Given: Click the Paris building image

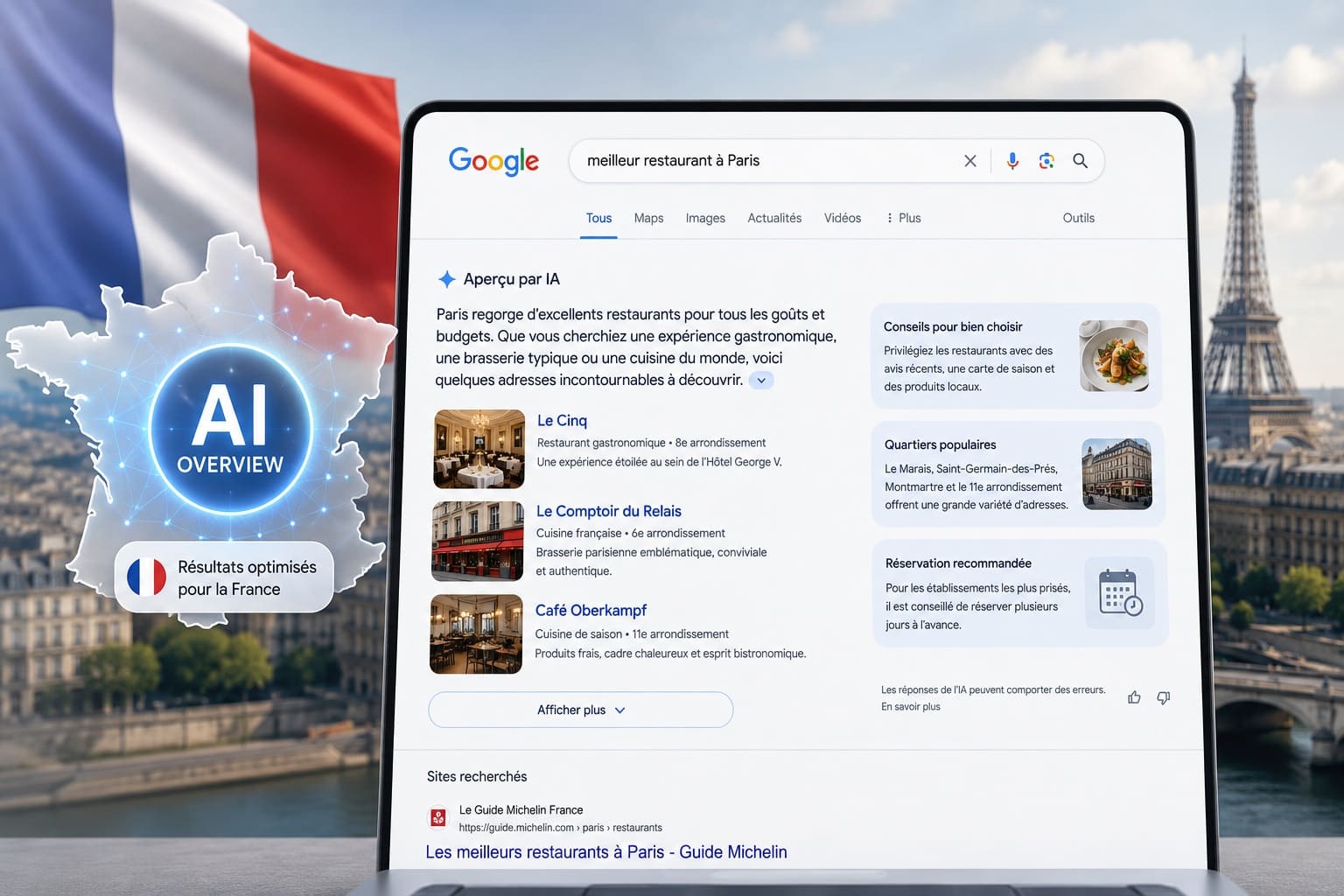Looking at the screenshot, I should tap(1117, 474).
